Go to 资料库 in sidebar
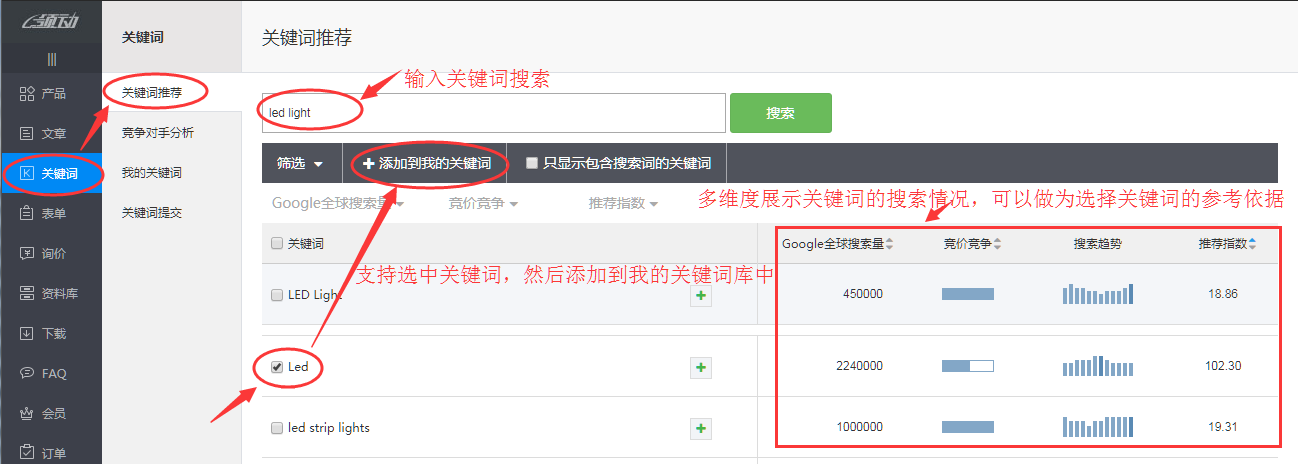Screen dimensions: 1298x464 tap(27, 293)
